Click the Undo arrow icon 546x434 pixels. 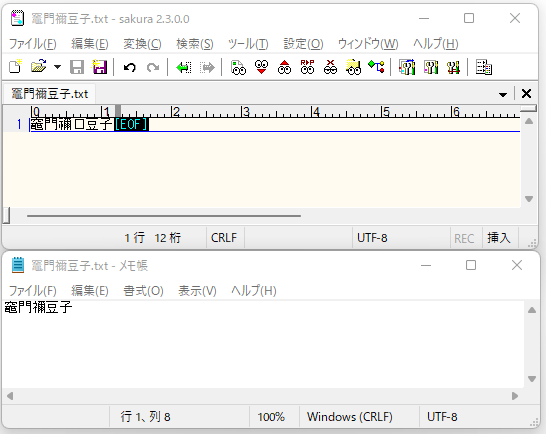click(130, 67)
